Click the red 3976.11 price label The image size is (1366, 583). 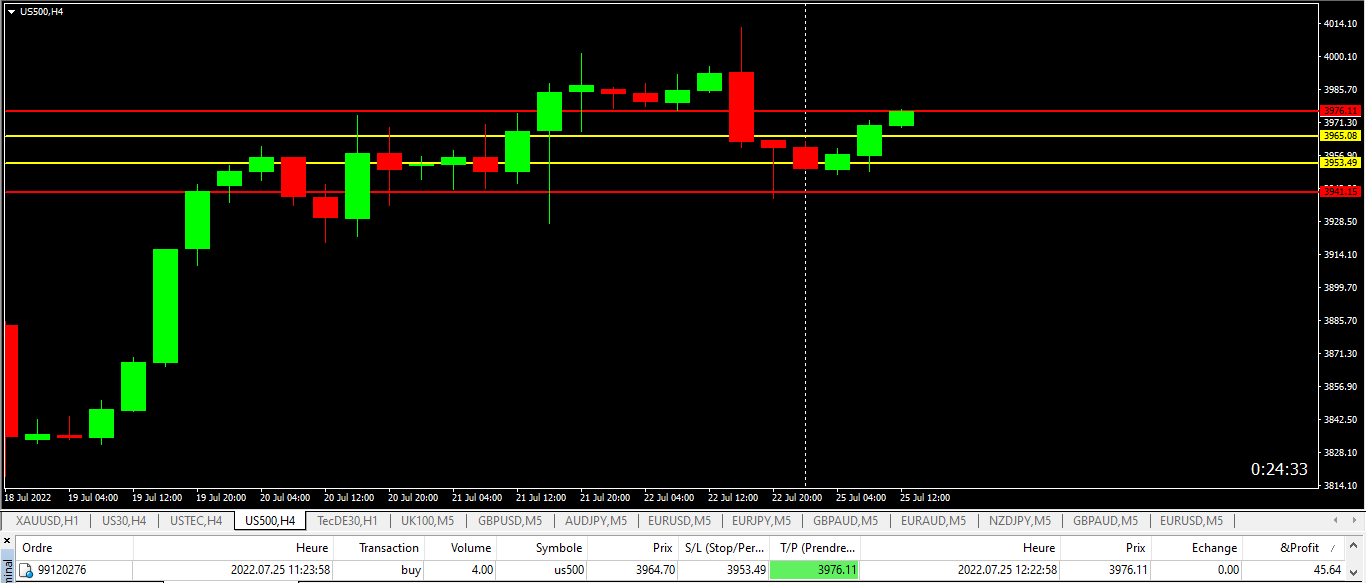(1340, 110)
